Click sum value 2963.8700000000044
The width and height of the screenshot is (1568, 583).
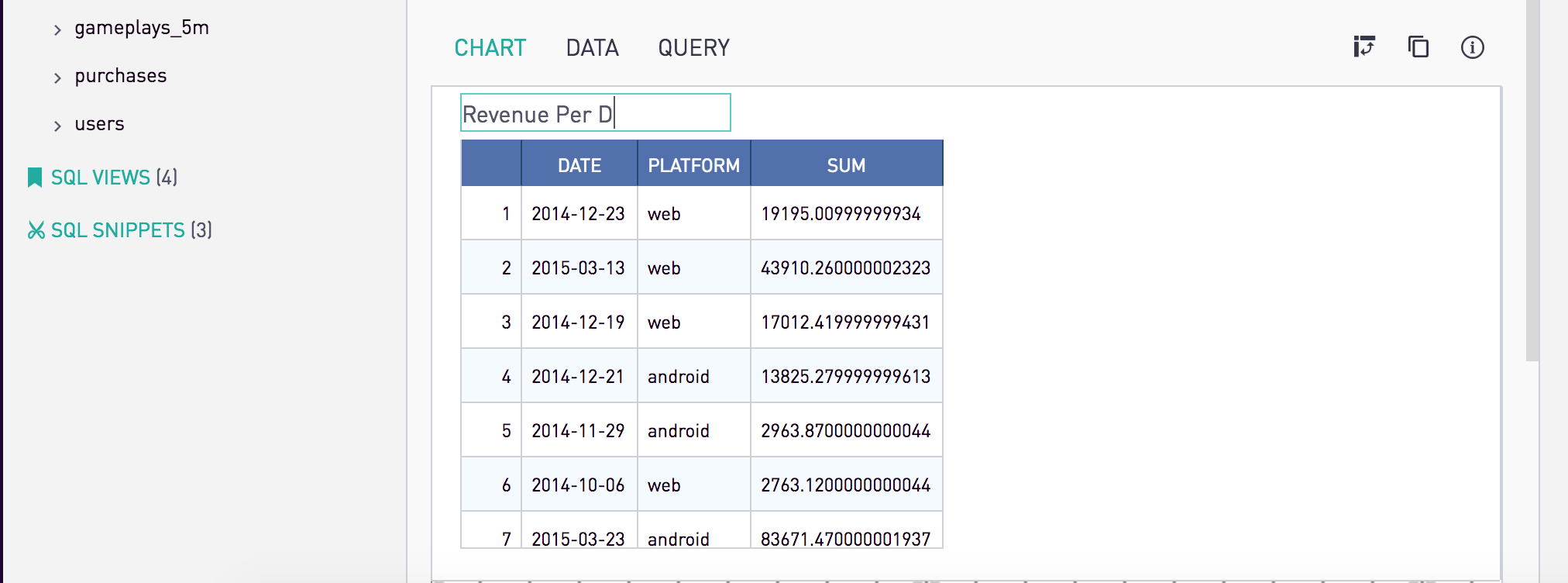click(x=846, y=430)
